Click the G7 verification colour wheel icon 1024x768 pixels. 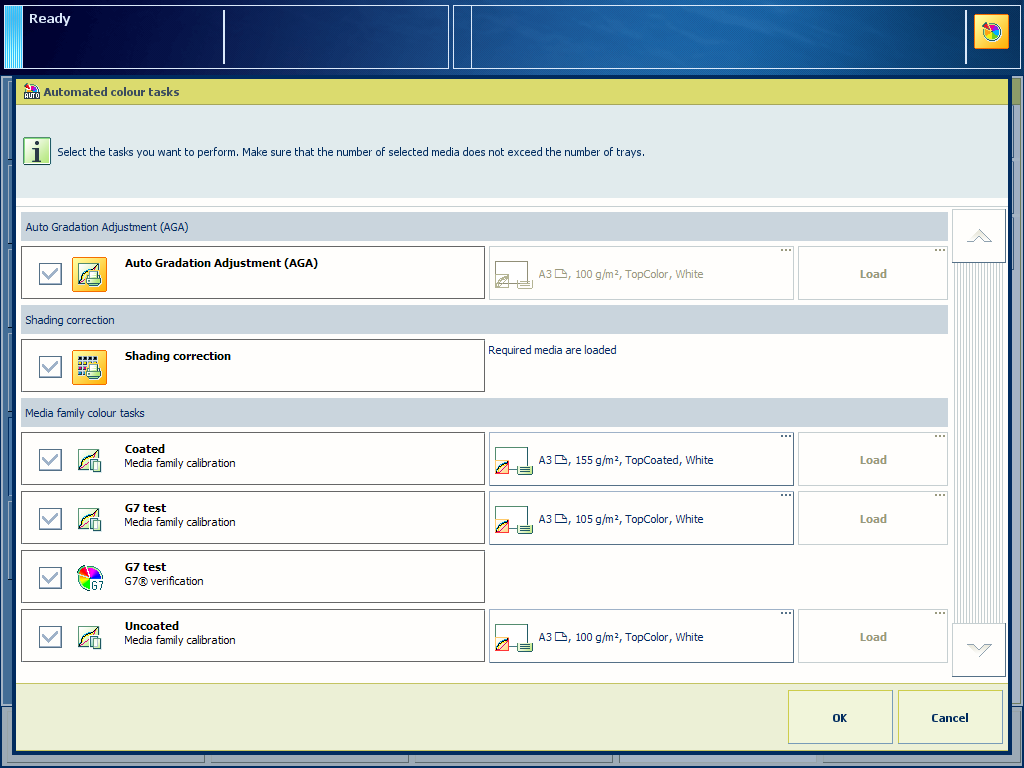90,578
